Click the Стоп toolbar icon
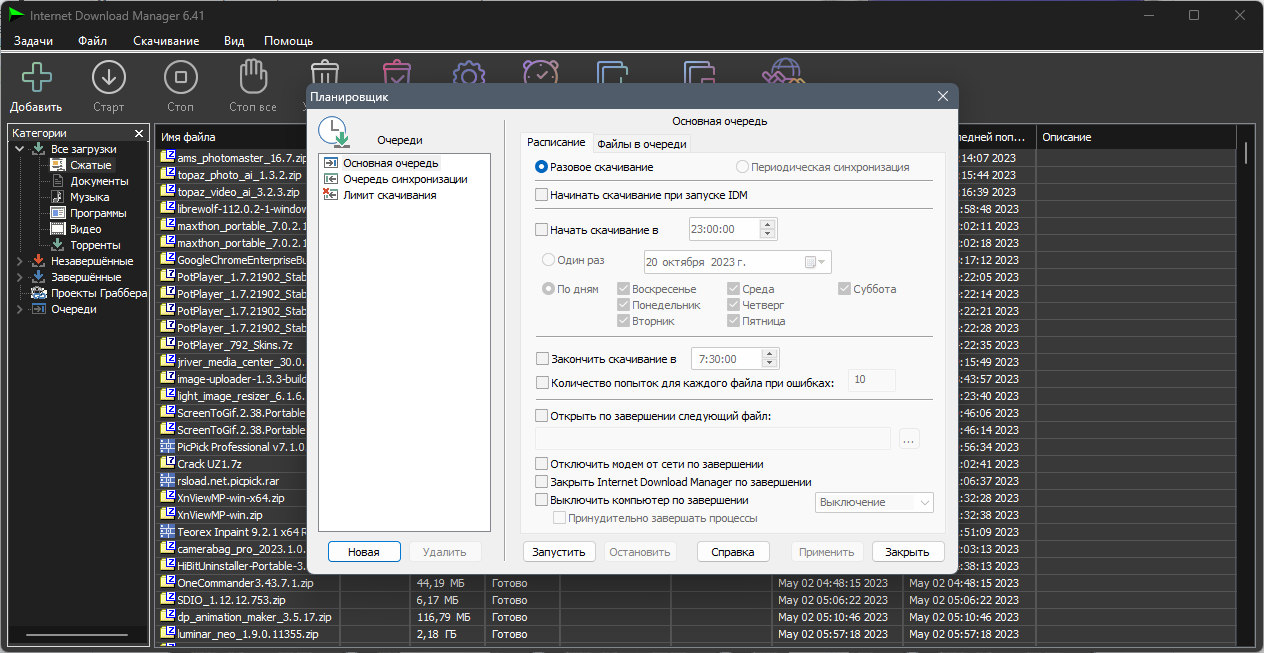Viewport: 1264px width, 653px height. click(180, 77)
